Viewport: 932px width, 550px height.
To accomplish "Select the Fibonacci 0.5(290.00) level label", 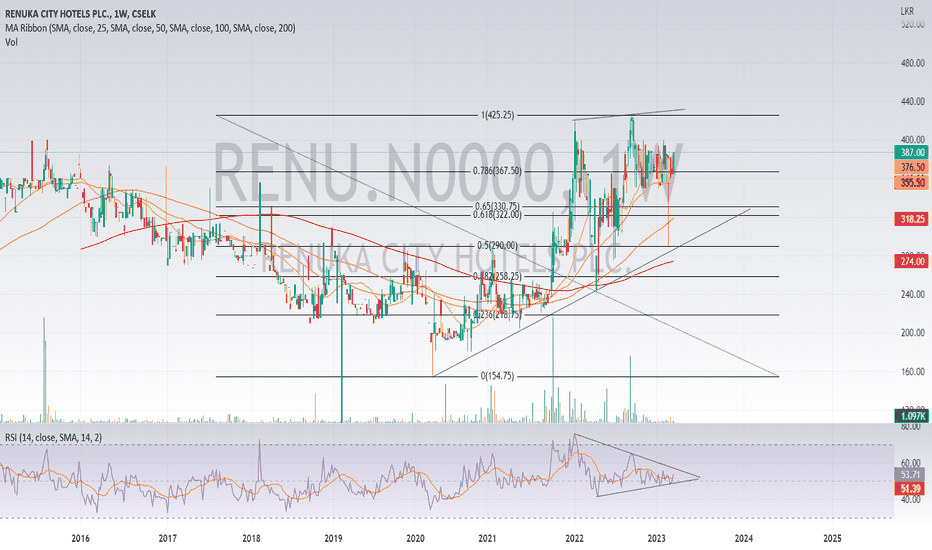I will click(x=497, y=246).
